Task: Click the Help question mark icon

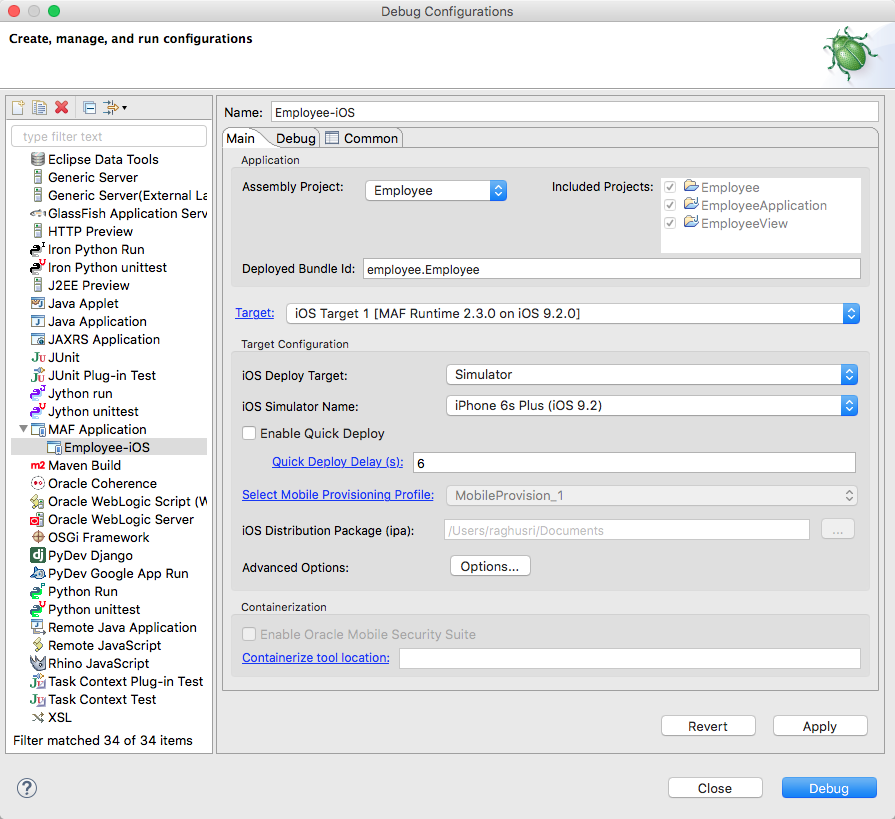Action: coord(27,788)
